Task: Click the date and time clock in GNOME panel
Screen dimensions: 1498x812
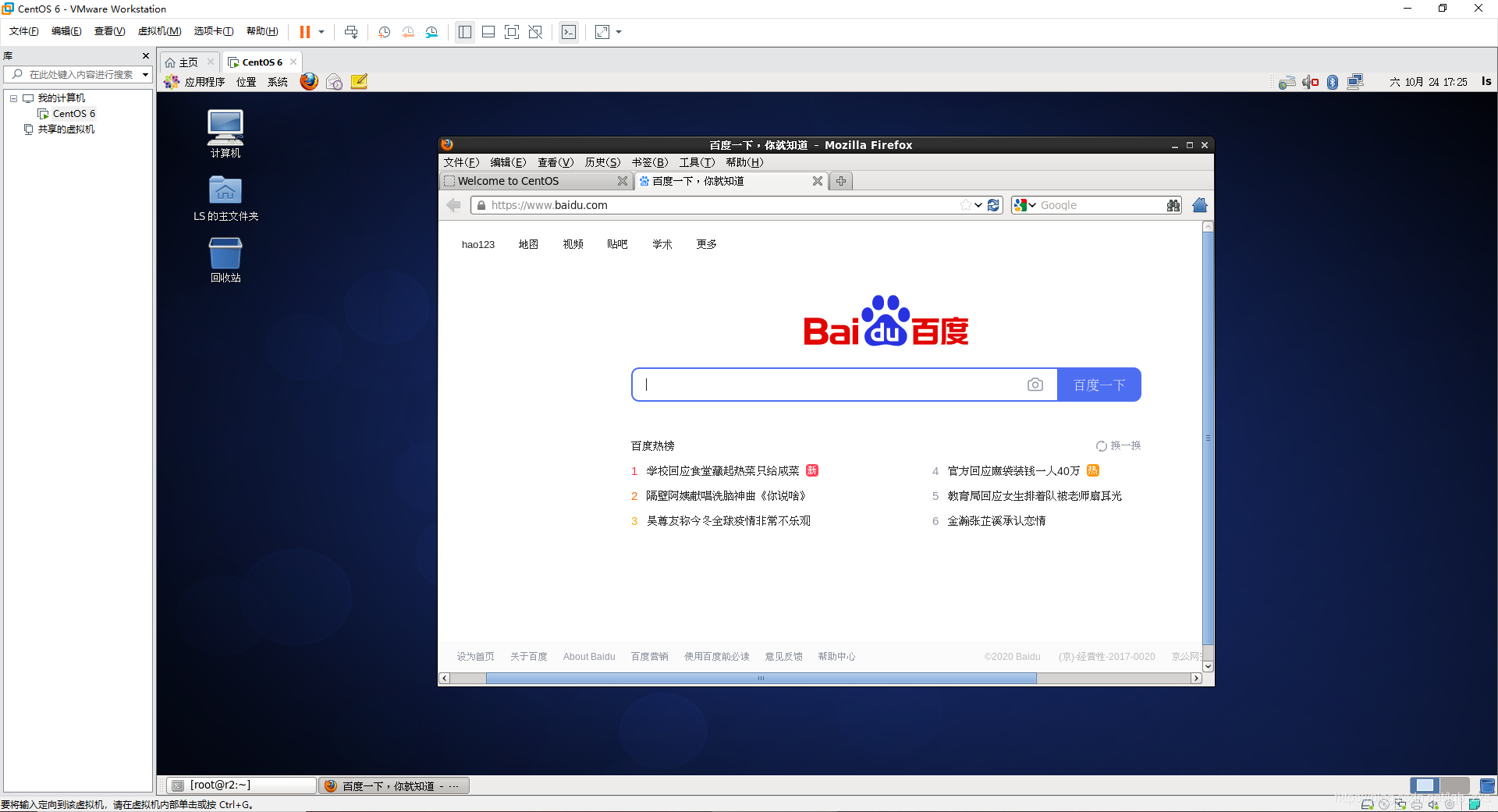Action: 1428,82
